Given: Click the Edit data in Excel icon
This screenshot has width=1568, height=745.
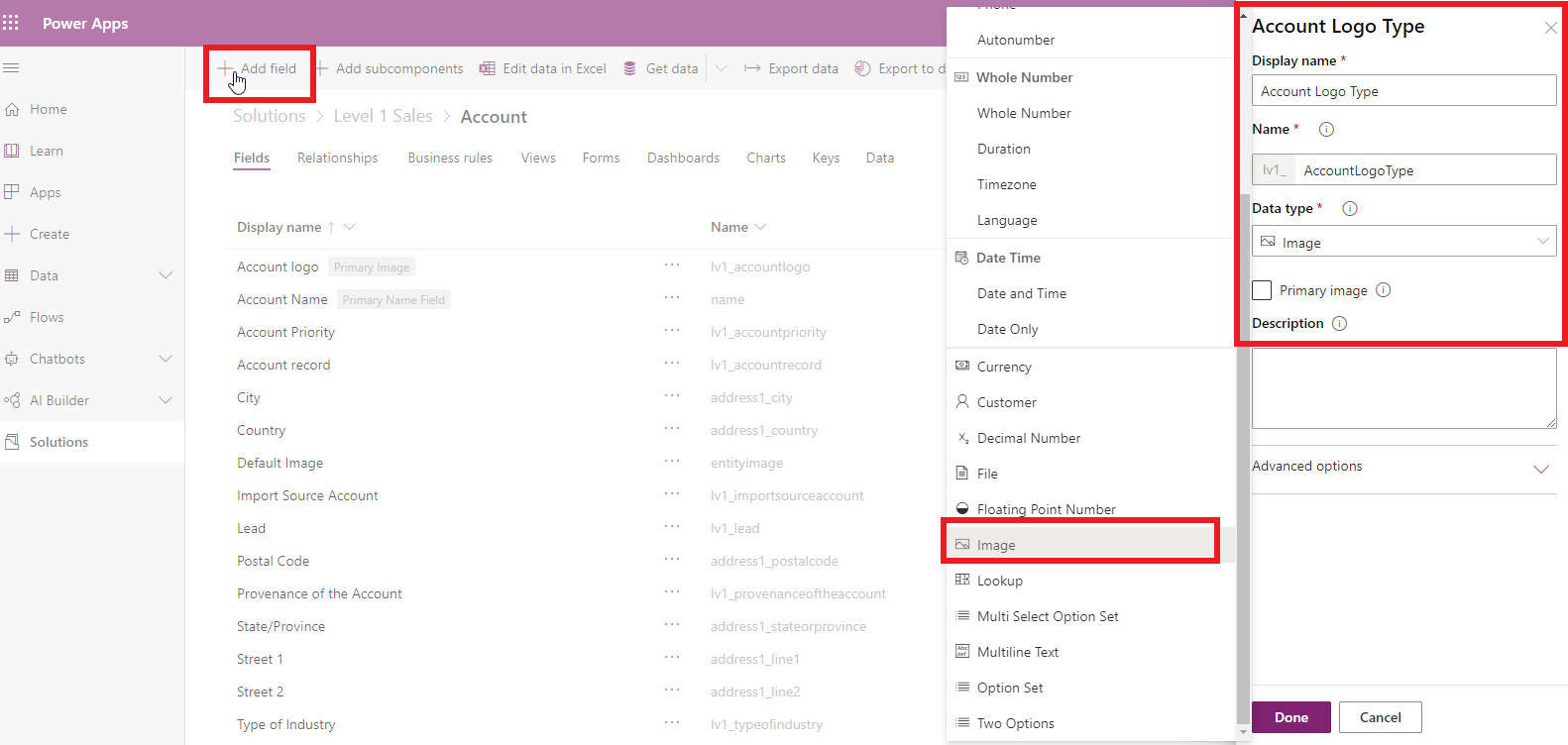Looking at the screenshot, I should click(488, 68).
